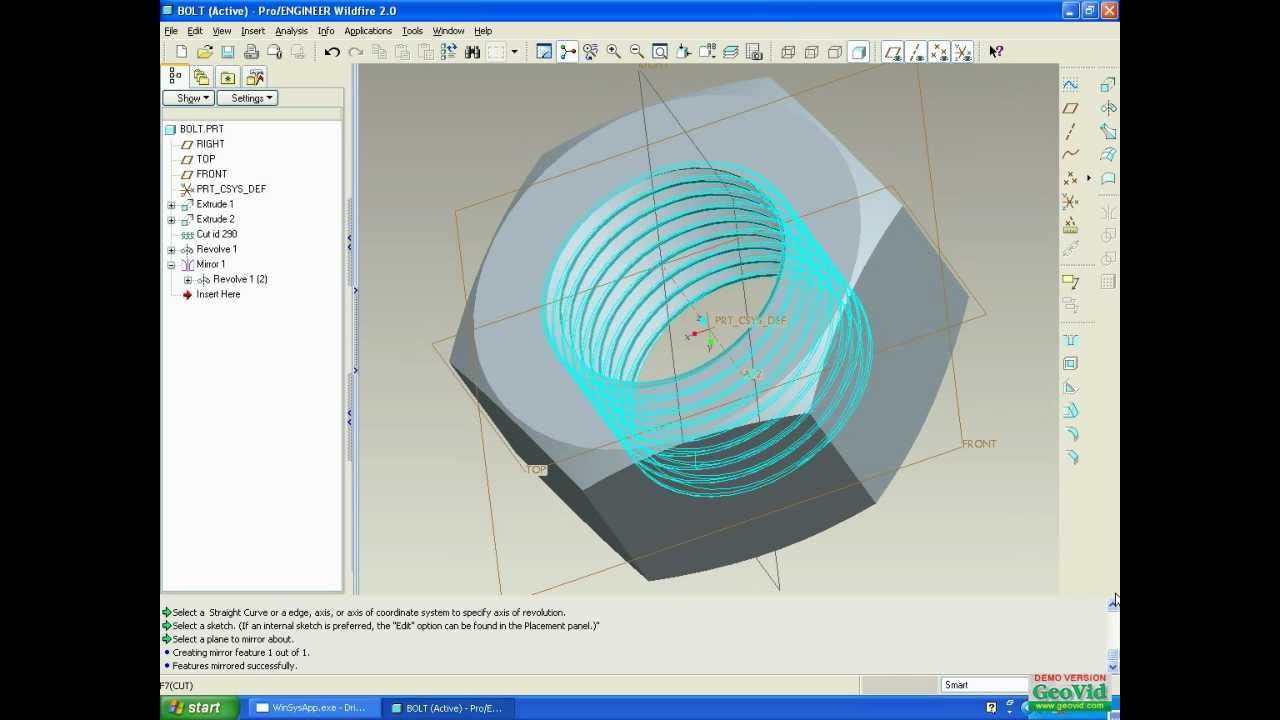
Task: Open the Find tool (binoculars icon)
Action: pyautogui.click(x=472, y=52)
